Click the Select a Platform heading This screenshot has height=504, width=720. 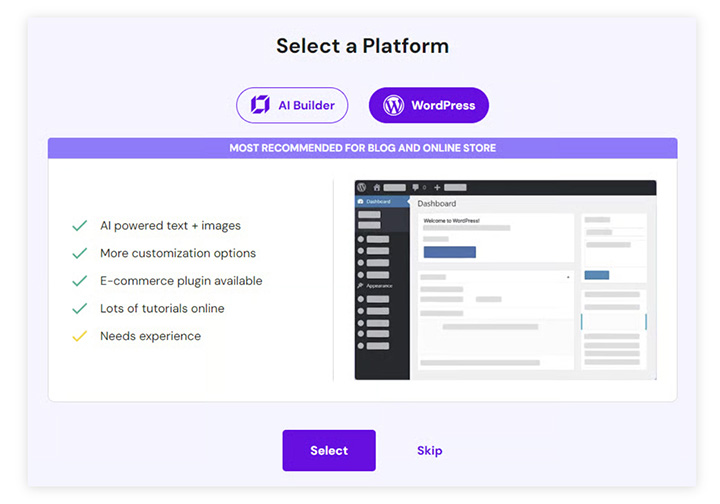(x=362, y=46)
